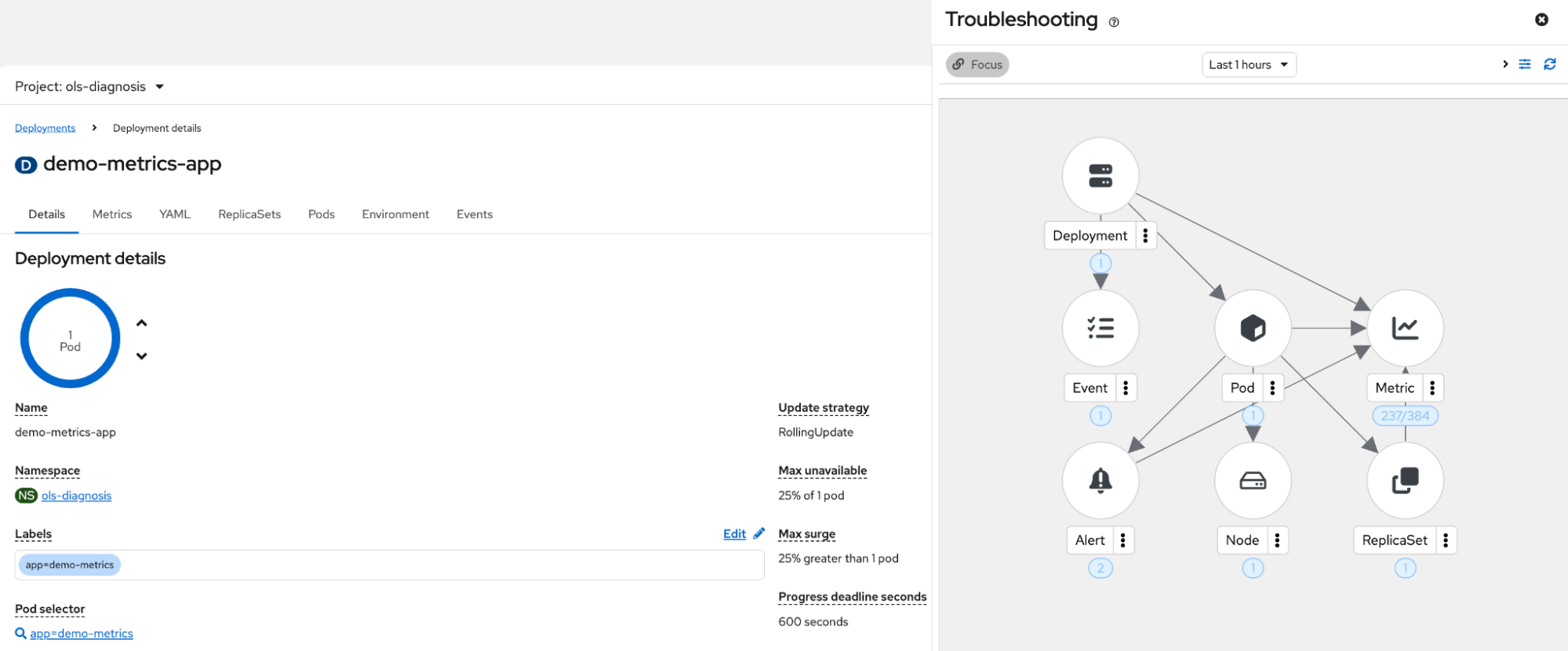Viewport: 1568px width, 651px height.
Task: Click the app=demo-metrics label chip
Action: pyautogui.click(x=70, y=565)
